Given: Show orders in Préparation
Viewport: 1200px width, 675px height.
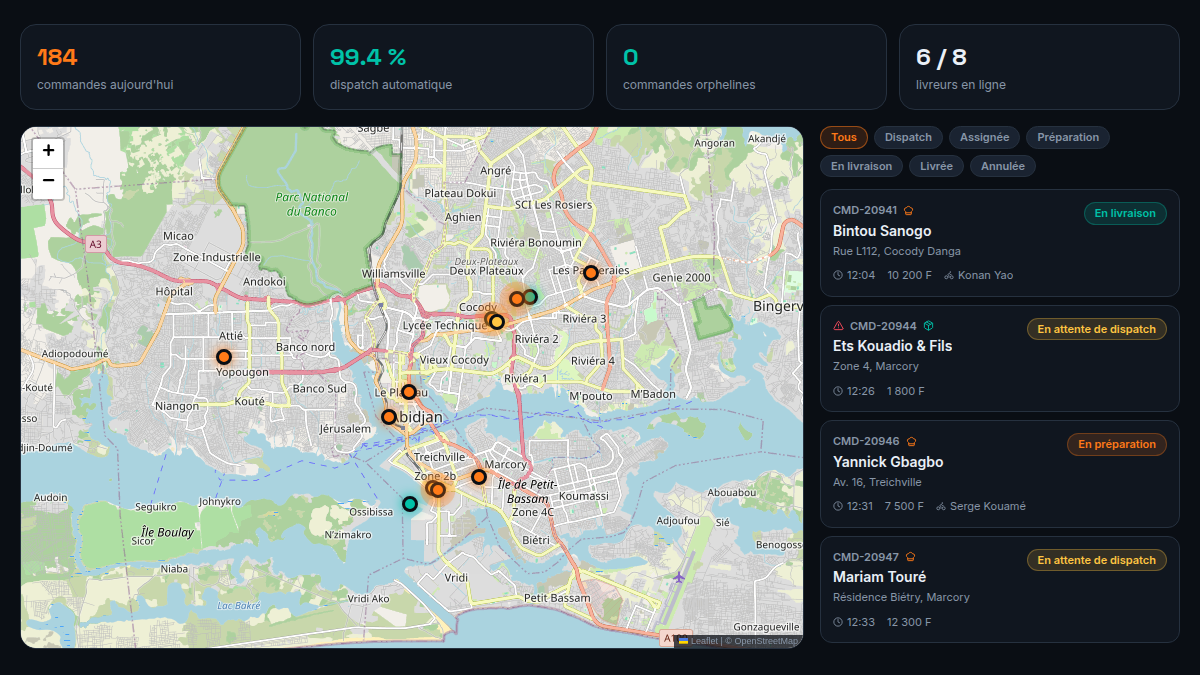Looking at the screenshot, I should (1068, 138).
